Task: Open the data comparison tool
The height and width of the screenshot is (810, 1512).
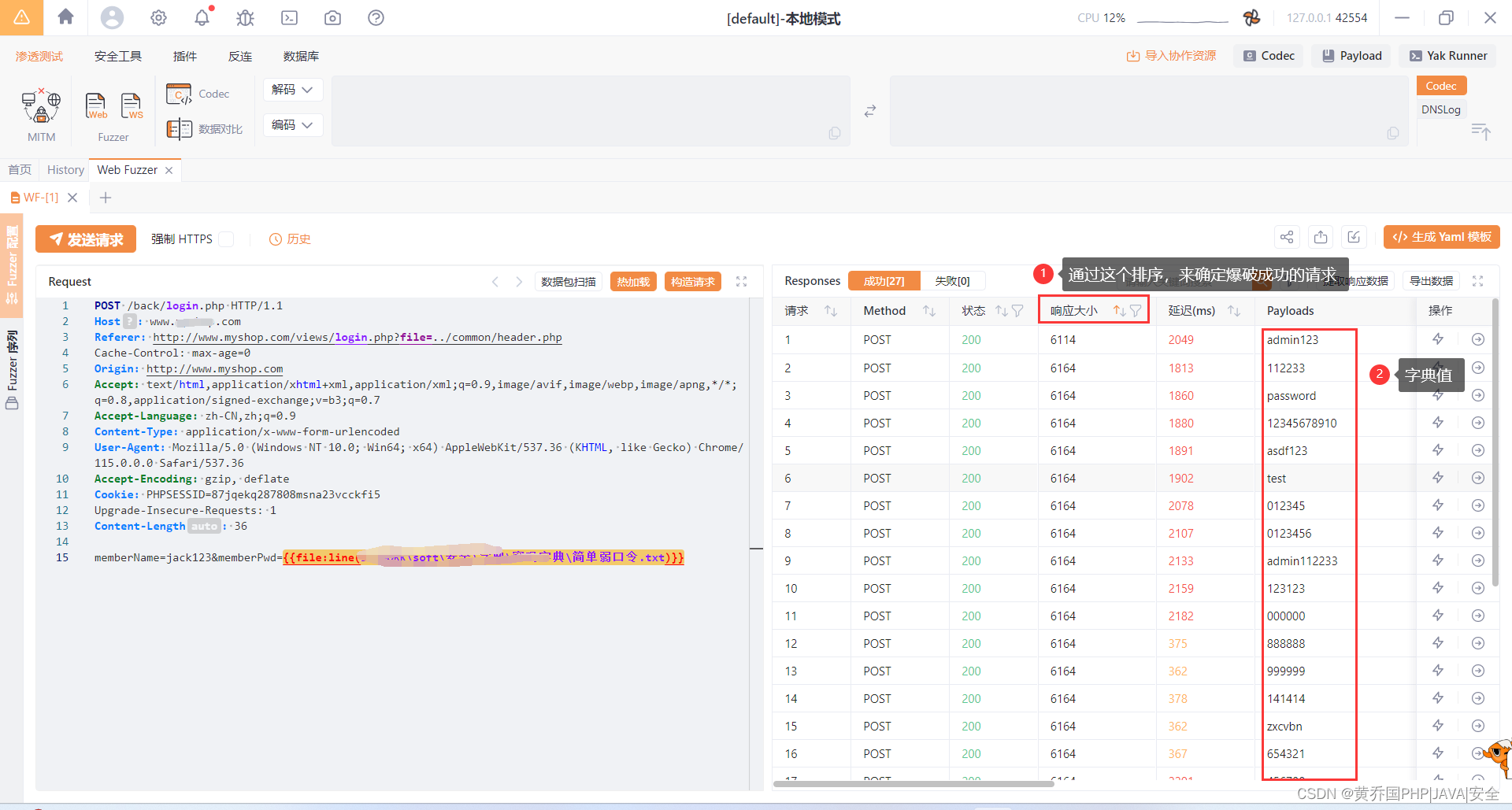Action: pos(205,129)
